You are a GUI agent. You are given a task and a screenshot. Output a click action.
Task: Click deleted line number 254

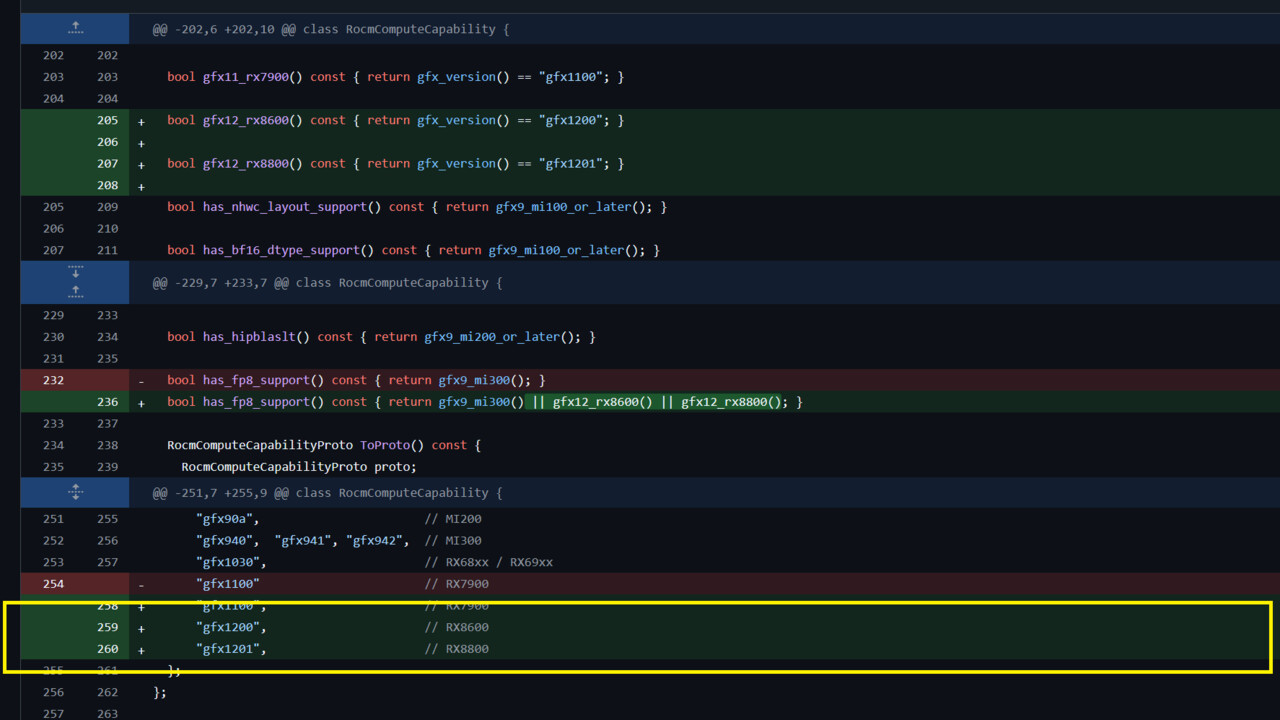click(53, 584)
